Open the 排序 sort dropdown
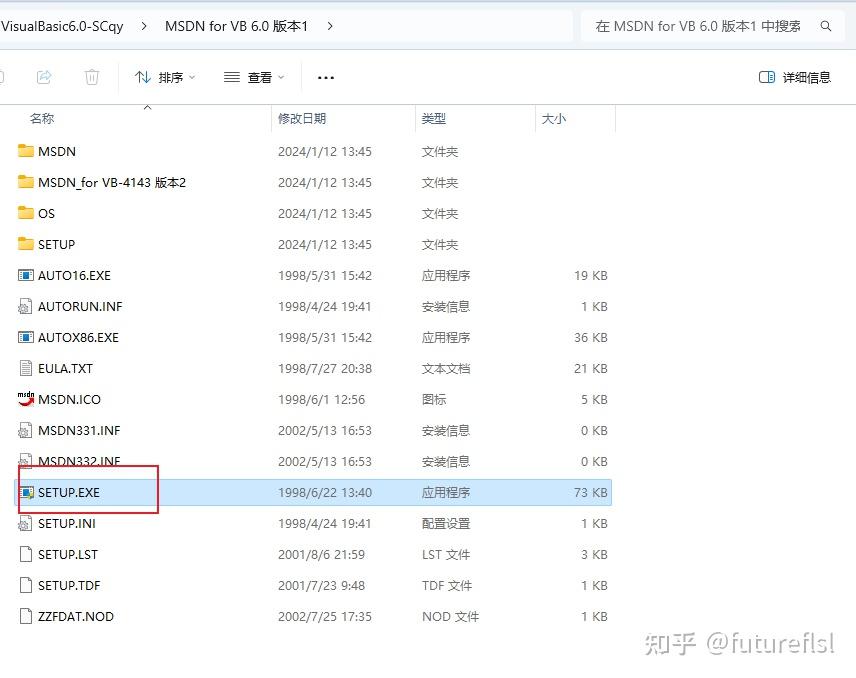Image resolution: width=856 pixels, height=678 pixels. pos(165,78)
